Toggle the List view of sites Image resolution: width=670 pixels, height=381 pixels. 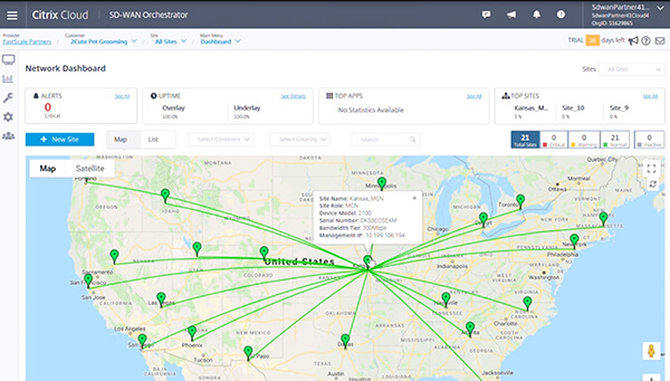(x=153, y=139)
